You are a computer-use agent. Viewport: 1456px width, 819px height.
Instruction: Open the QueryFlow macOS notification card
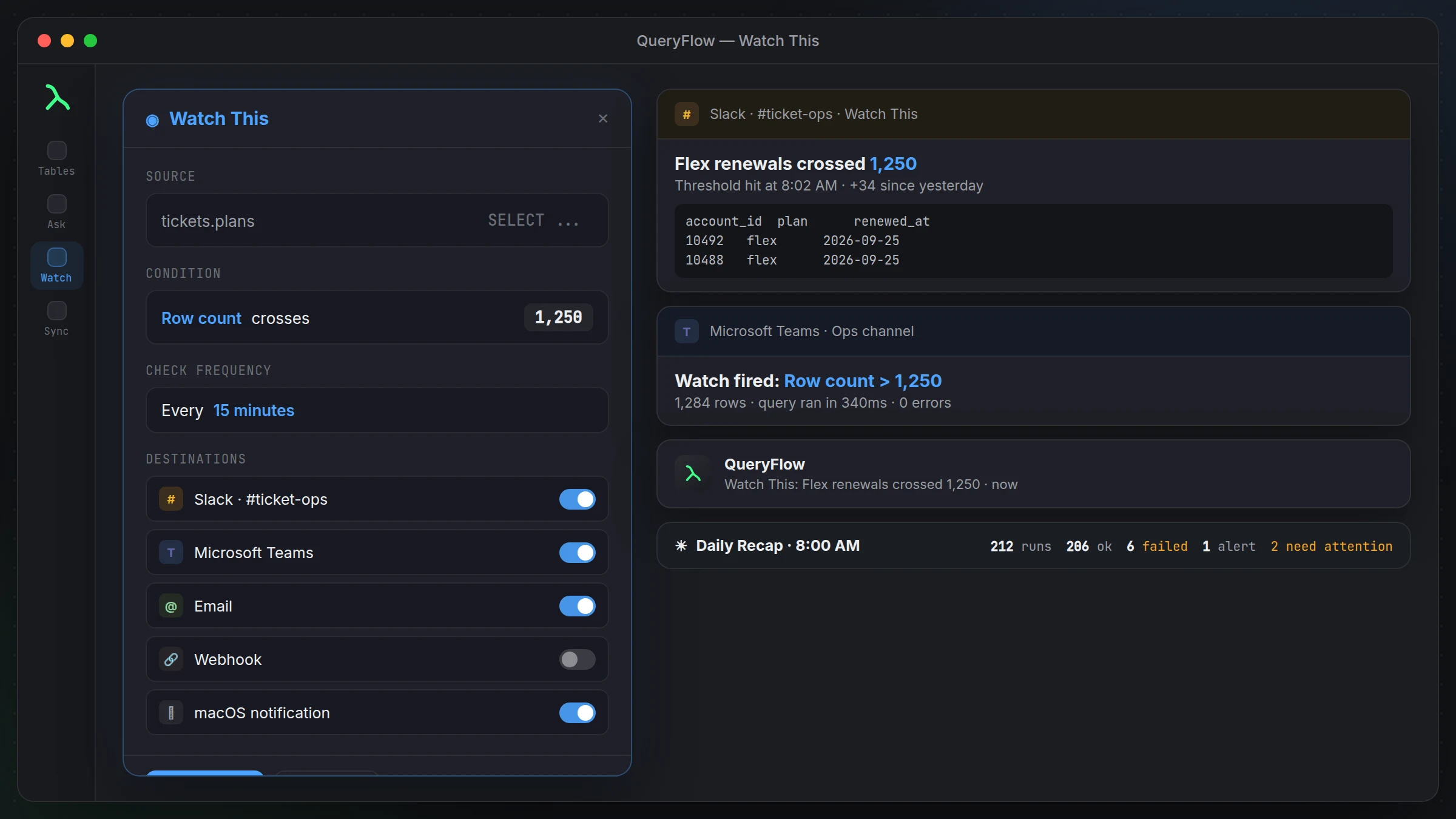(x=1033, y=474)
